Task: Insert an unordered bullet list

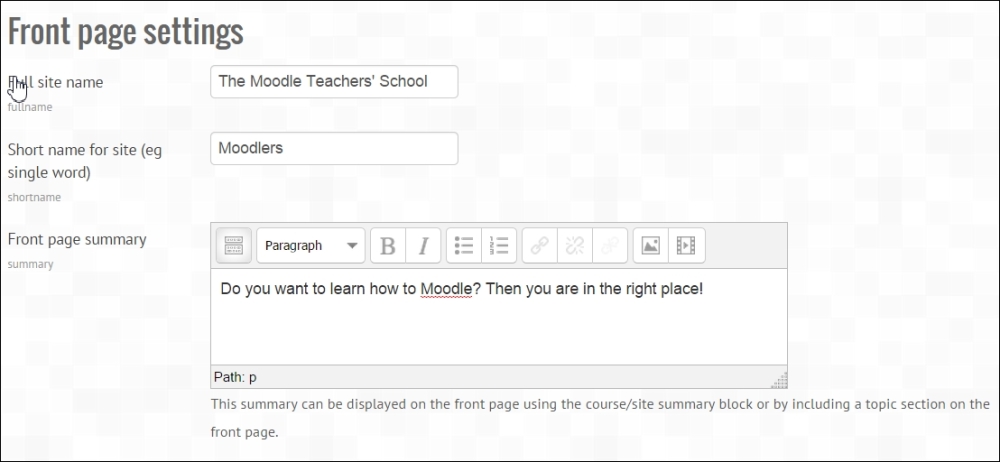Action: click(464, 246)
